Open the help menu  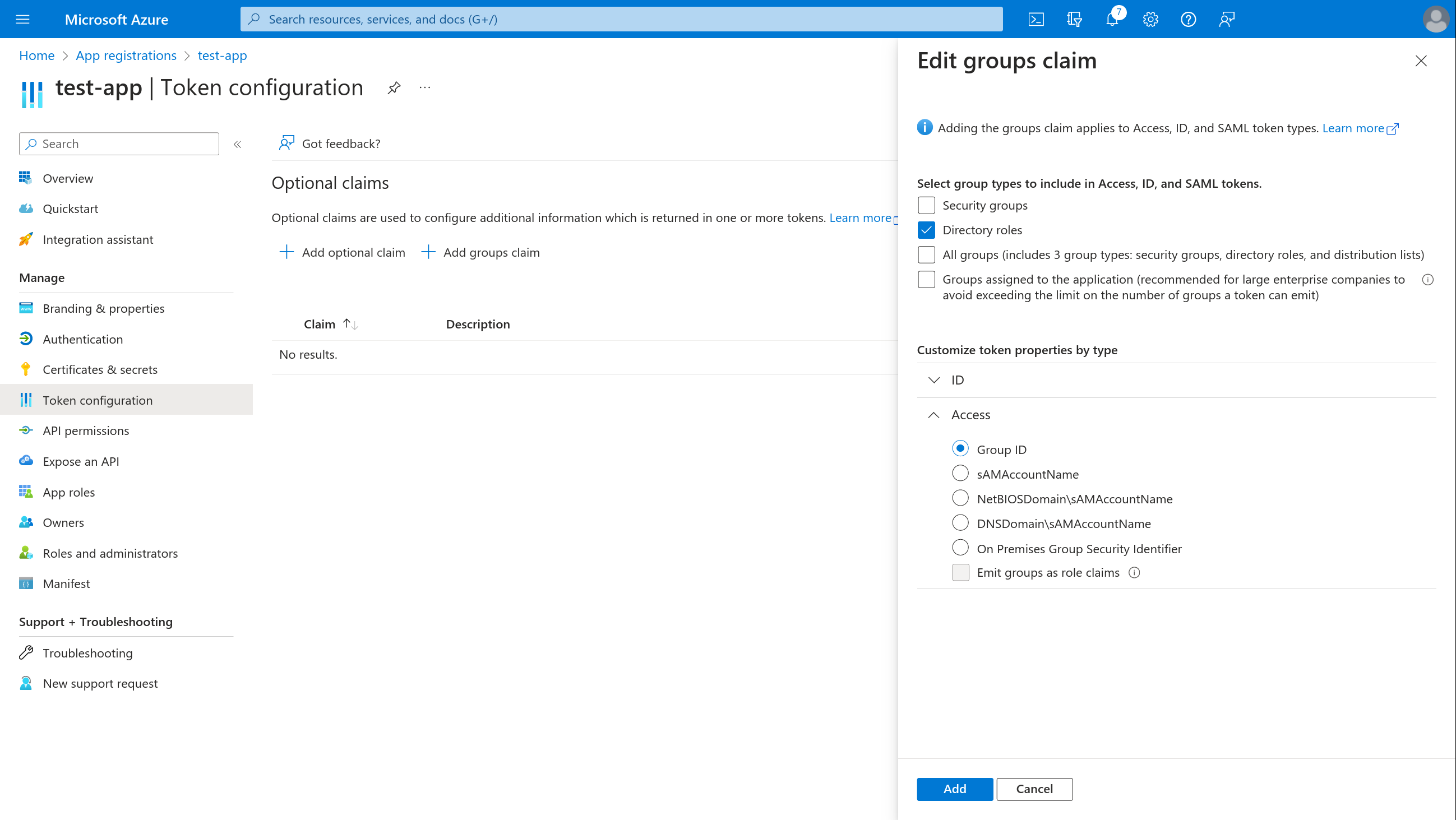[x=1188, y=18]
